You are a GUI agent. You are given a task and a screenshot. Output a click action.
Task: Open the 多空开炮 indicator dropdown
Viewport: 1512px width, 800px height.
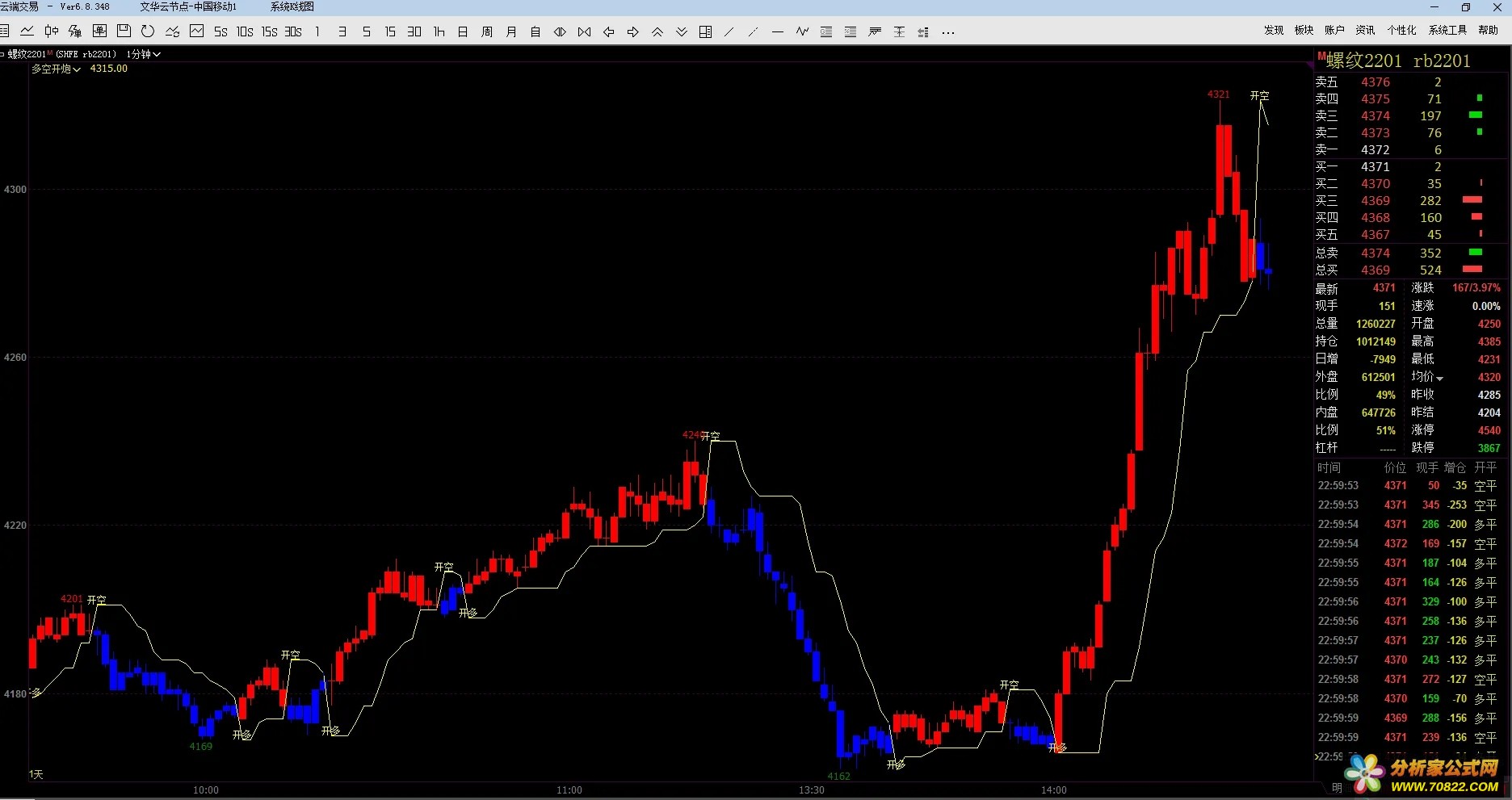click(x=56, y=69)
